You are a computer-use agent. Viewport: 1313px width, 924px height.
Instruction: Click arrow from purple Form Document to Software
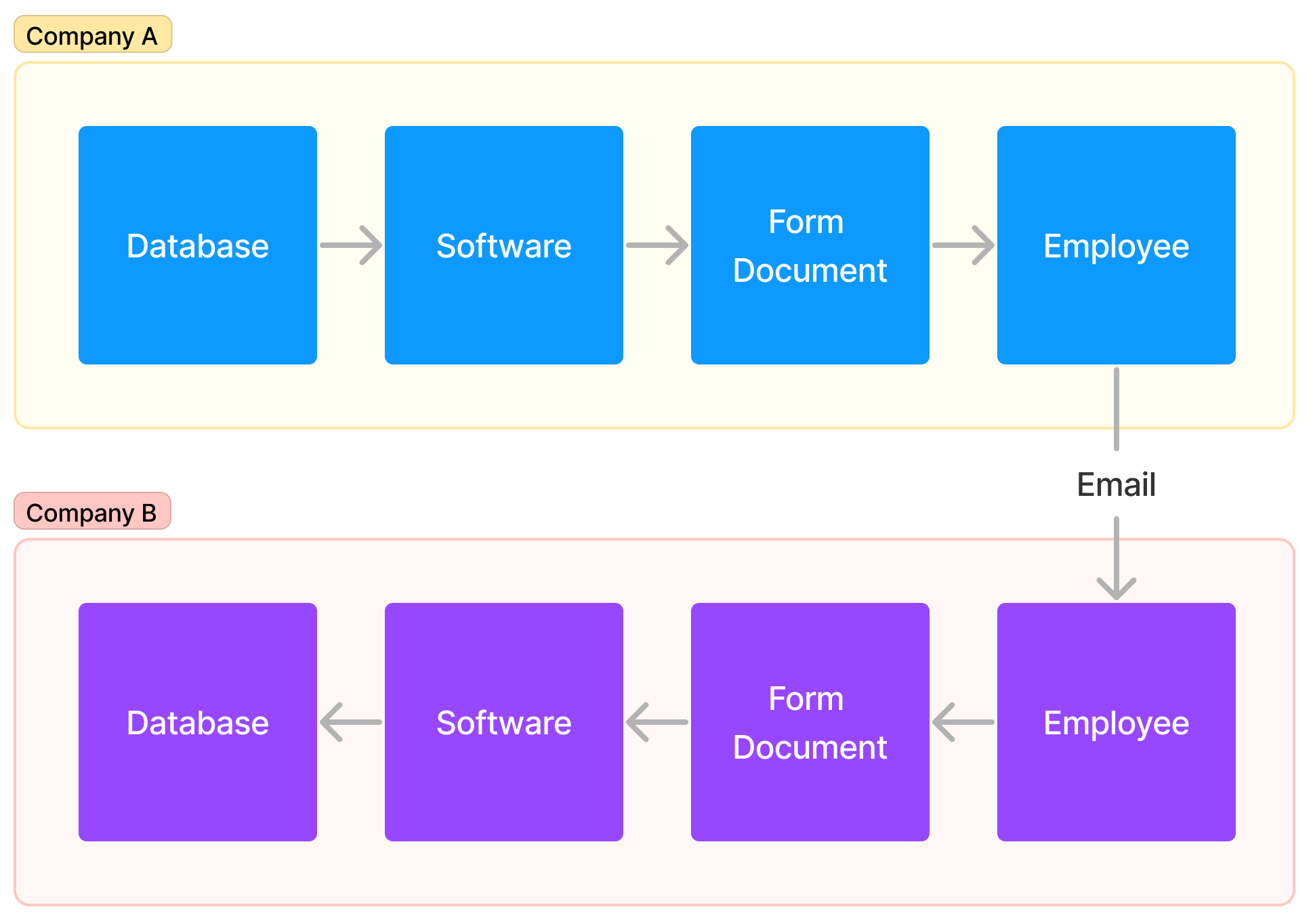coord(656,722)
